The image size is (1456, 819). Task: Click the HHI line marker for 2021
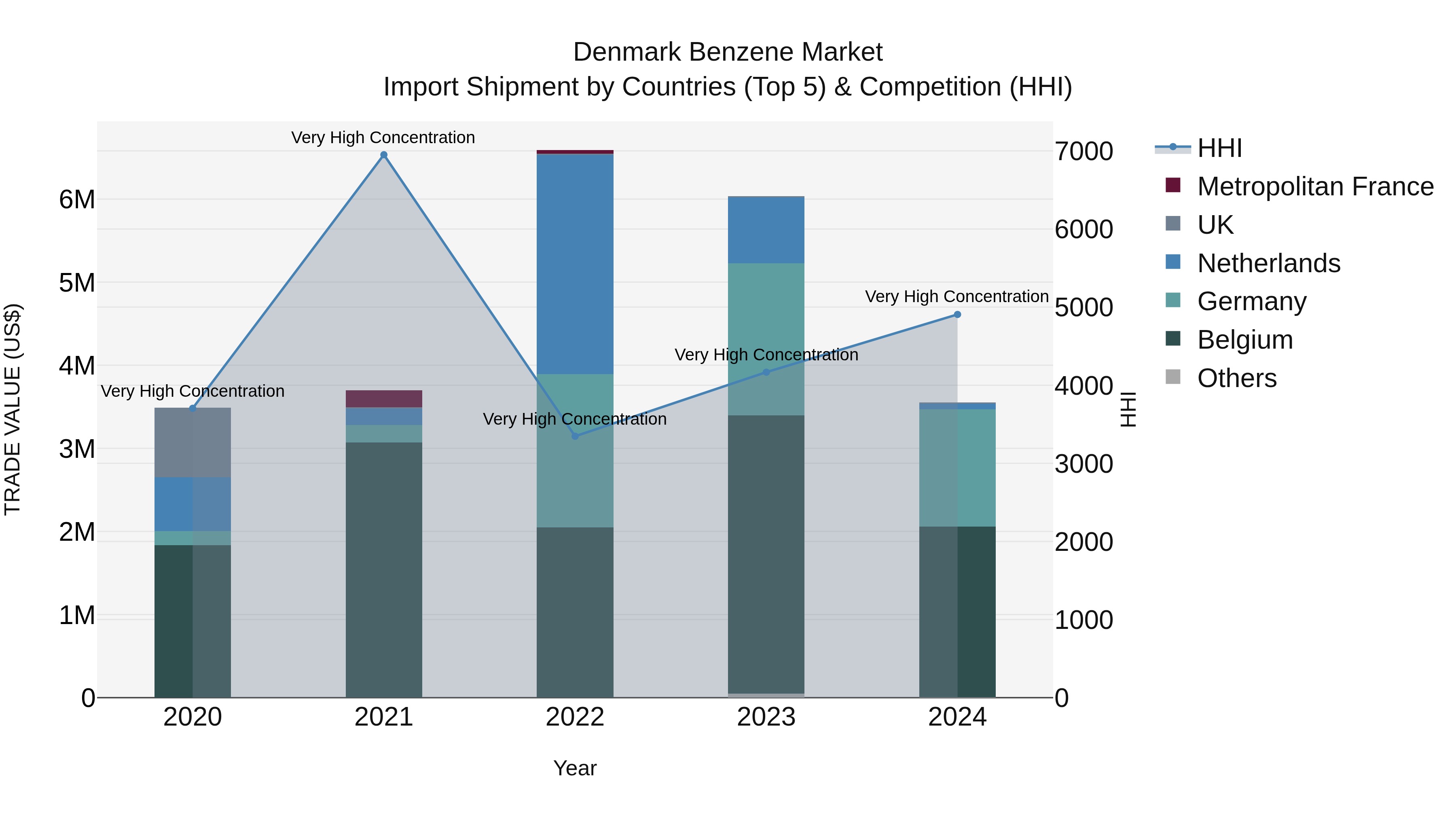[384, 155]
